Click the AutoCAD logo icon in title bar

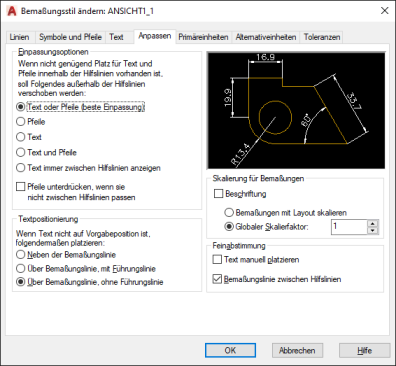point(12,11)
